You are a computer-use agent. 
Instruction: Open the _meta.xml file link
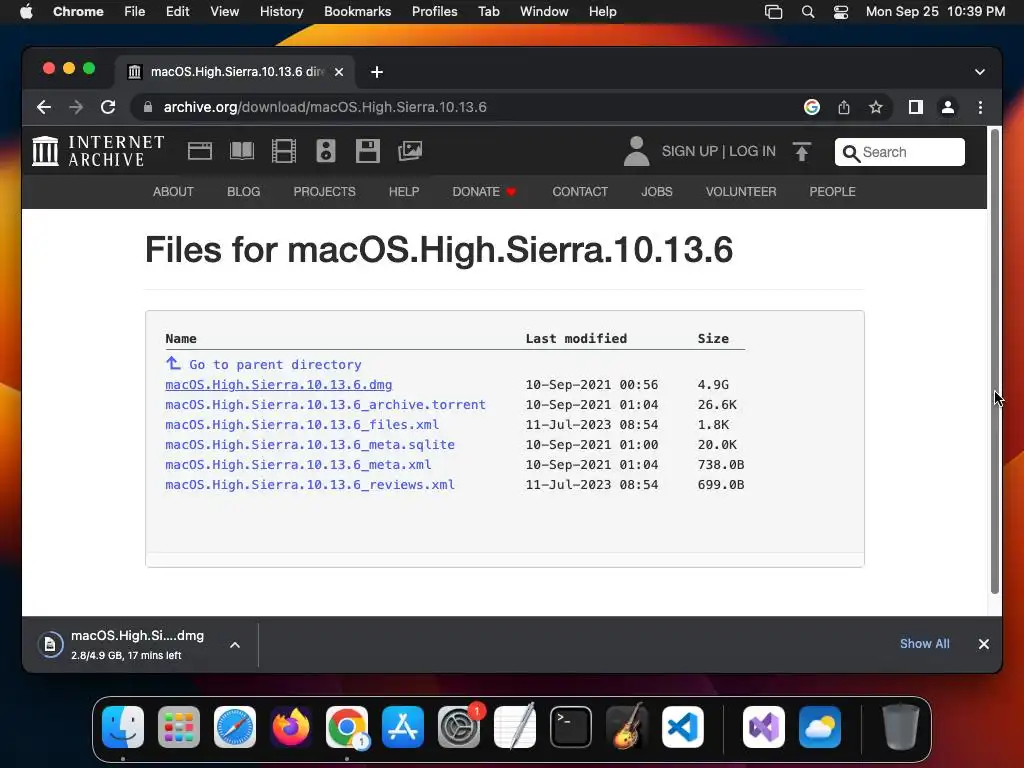click(298, 465)
